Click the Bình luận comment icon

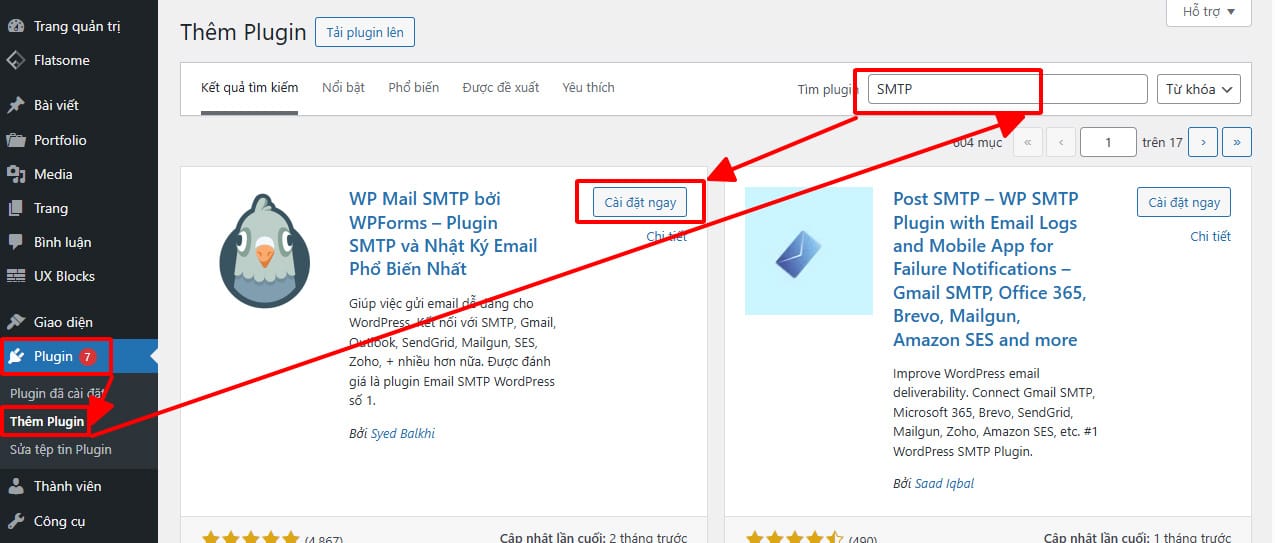click(16, 242)
